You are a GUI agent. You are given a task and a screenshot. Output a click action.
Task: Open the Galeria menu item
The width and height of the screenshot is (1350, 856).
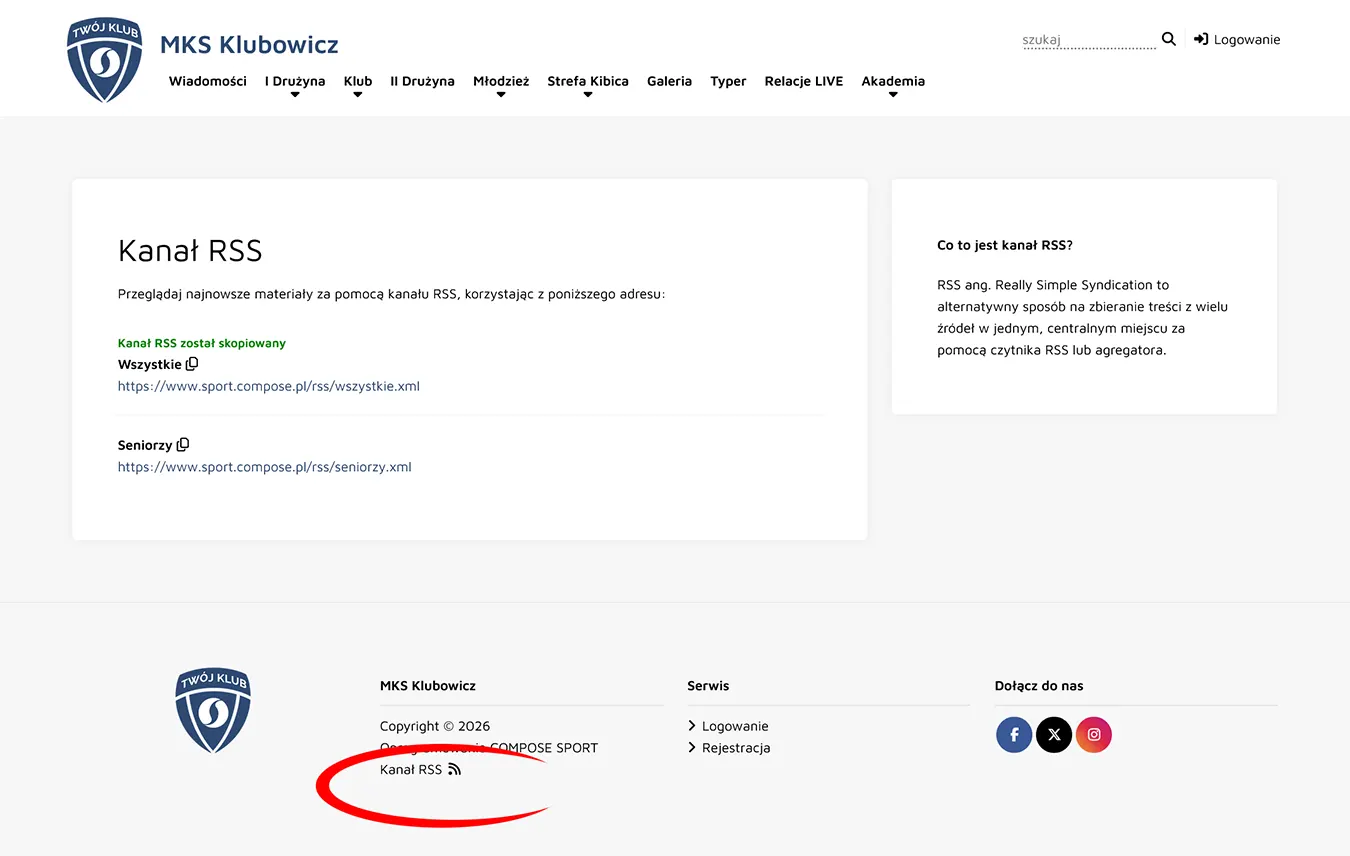(669, 81)
